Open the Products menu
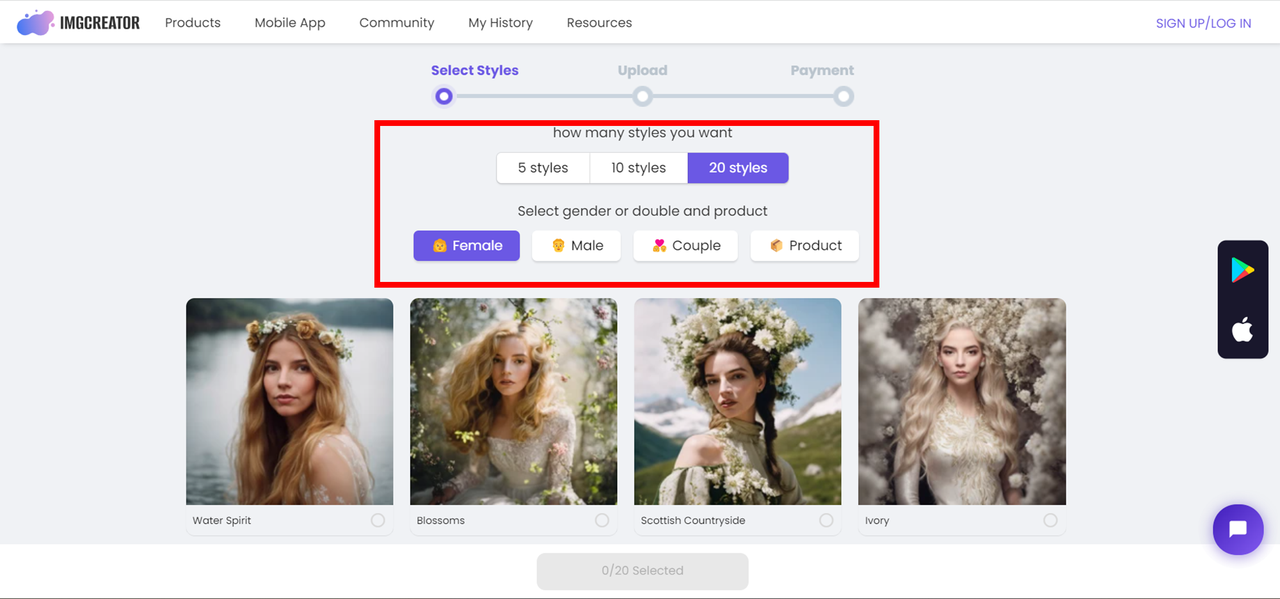This screenshot has height=599, width=1280. (193, 22)
